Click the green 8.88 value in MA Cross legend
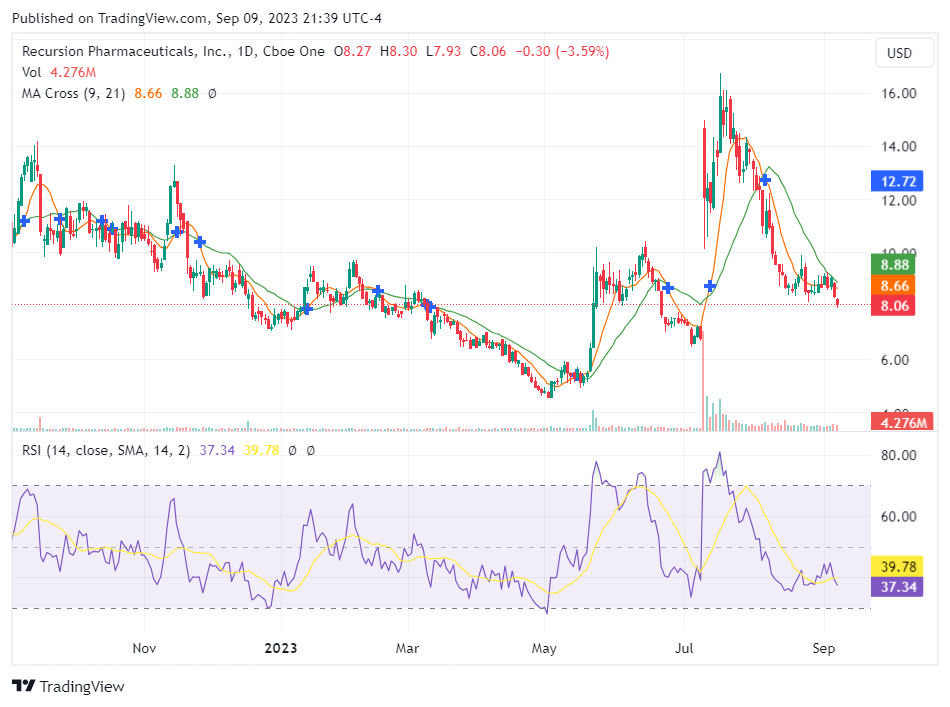950x707 pixels. (185, 93)
